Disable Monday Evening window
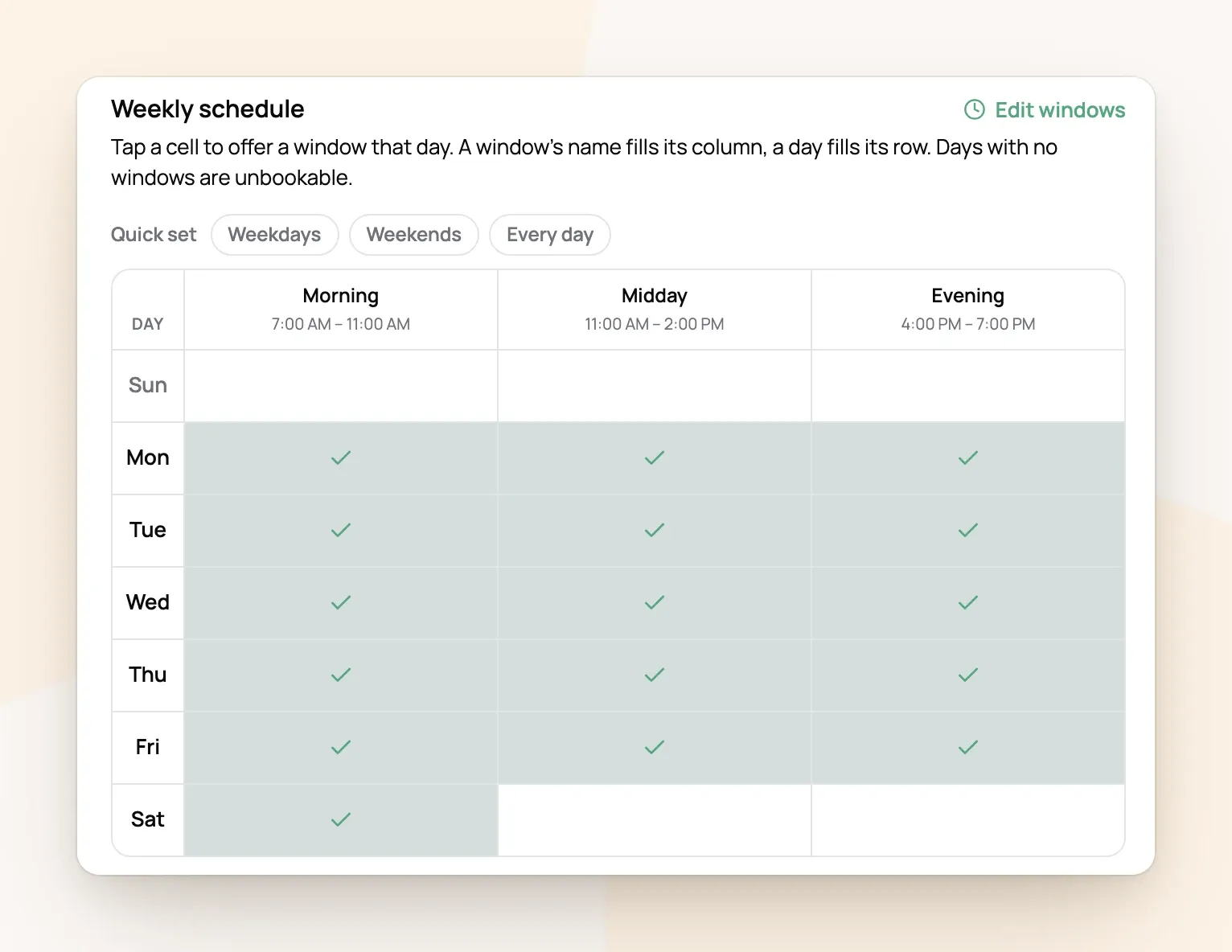 coord(968,458)
